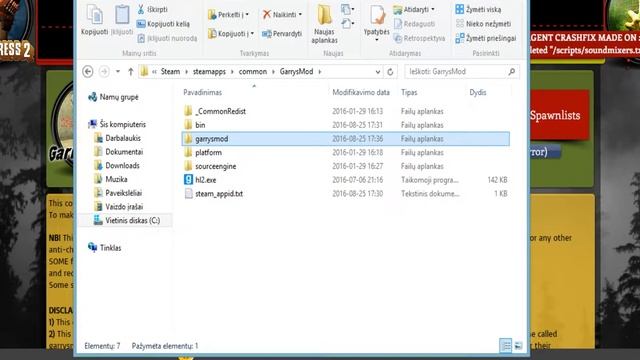
Task: Sort by the Modifikavimo data column header
Action: 361,93
